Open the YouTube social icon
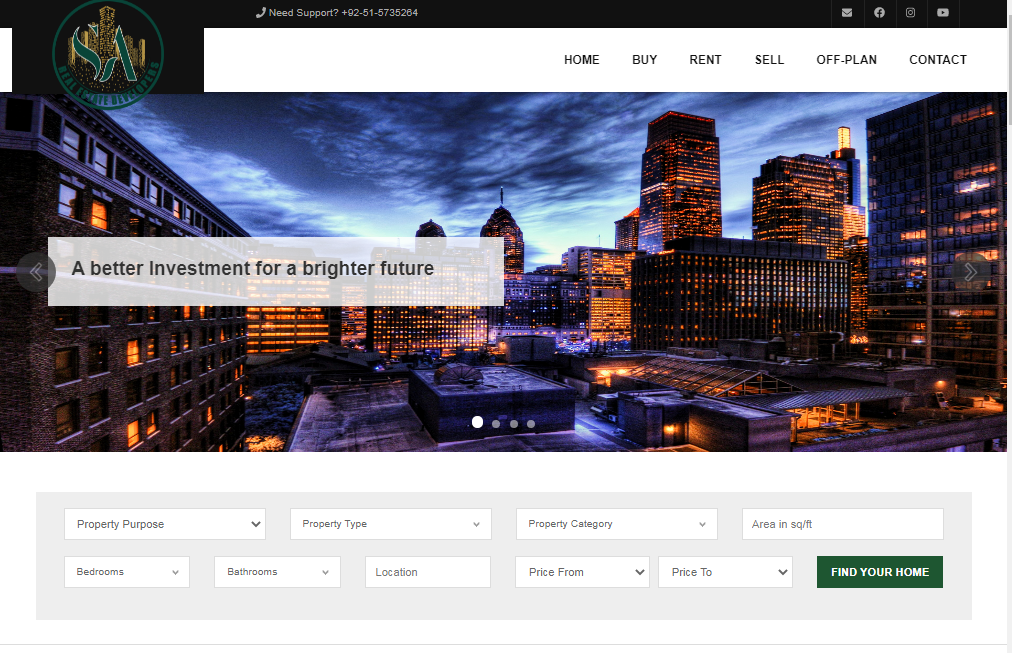 pyautogui.click(x=943, y=13)
